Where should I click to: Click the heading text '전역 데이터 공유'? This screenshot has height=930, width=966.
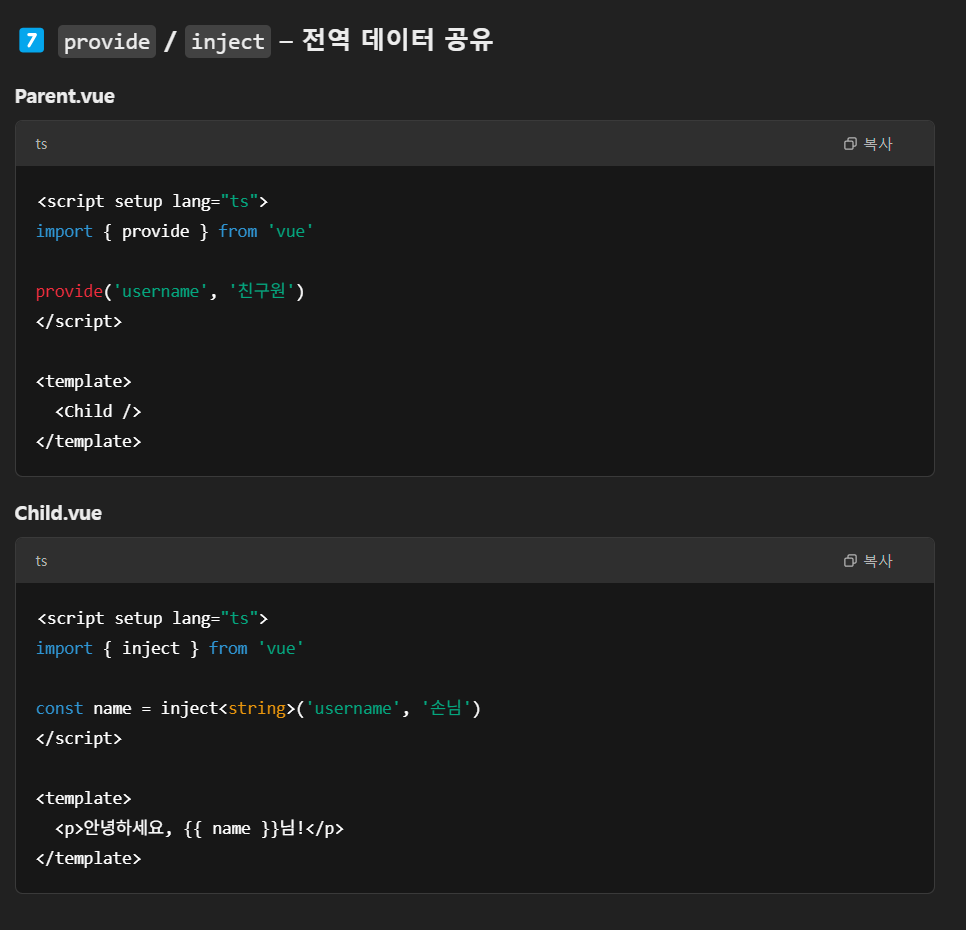point(397,40)
